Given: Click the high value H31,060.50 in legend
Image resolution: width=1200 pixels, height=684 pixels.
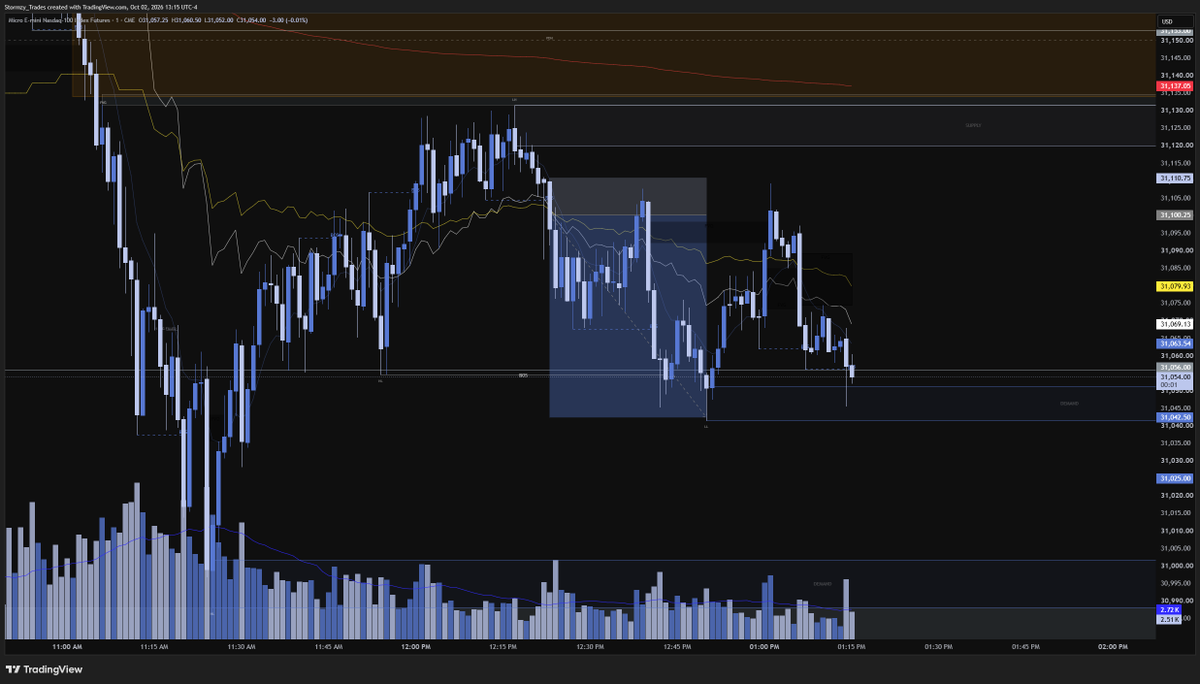Looking at the screenshot, I should coord(187,20).
